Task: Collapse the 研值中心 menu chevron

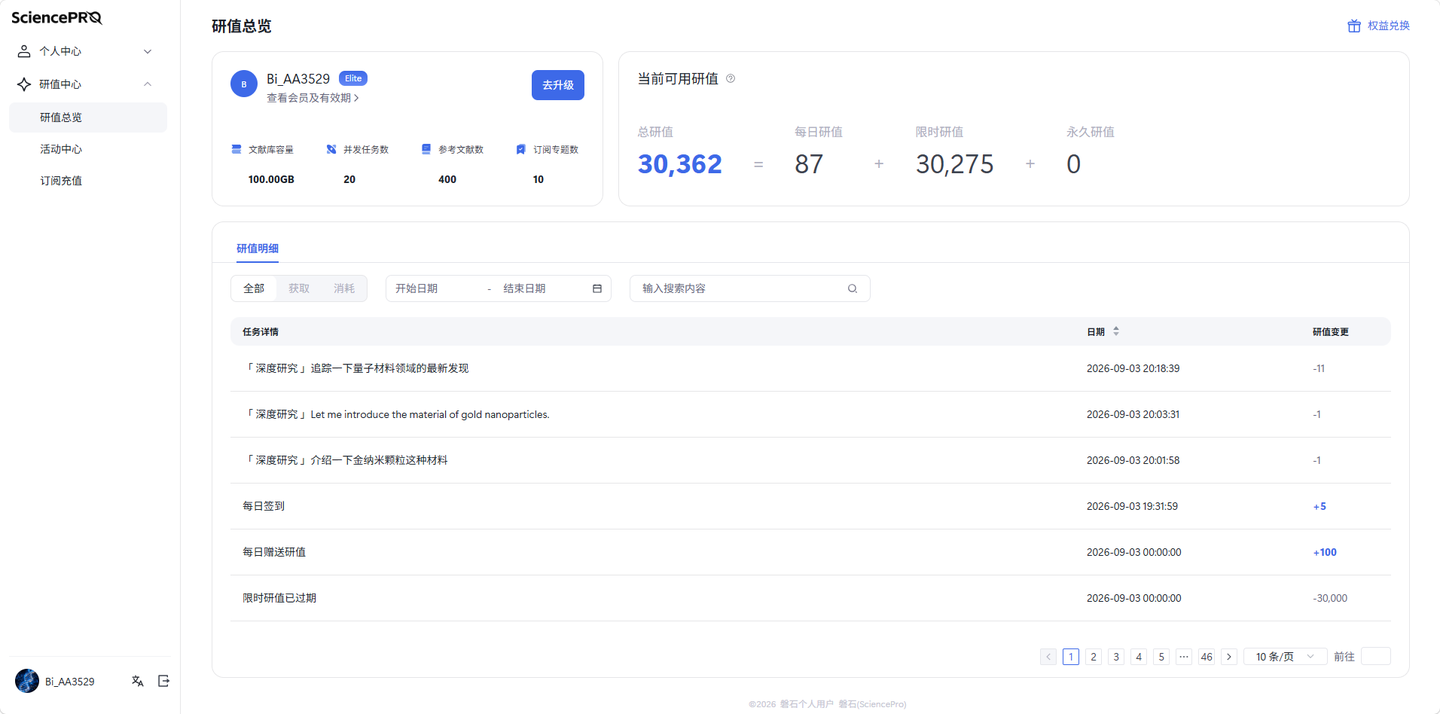Action: [148, 84]
